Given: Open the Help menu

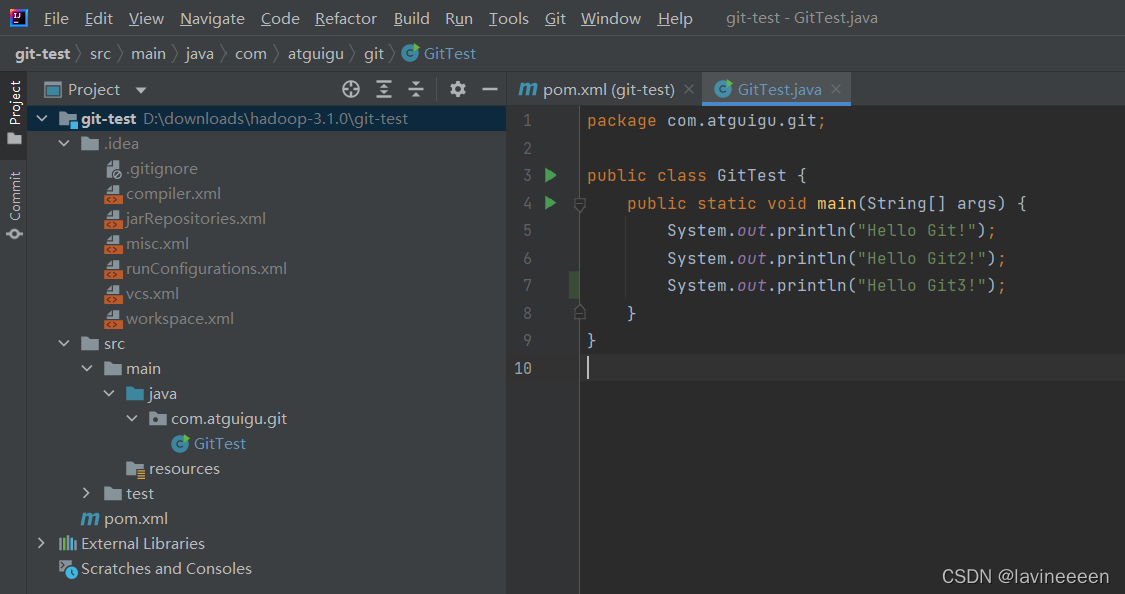Looking at the screenshot, I should tap(675, 19).
